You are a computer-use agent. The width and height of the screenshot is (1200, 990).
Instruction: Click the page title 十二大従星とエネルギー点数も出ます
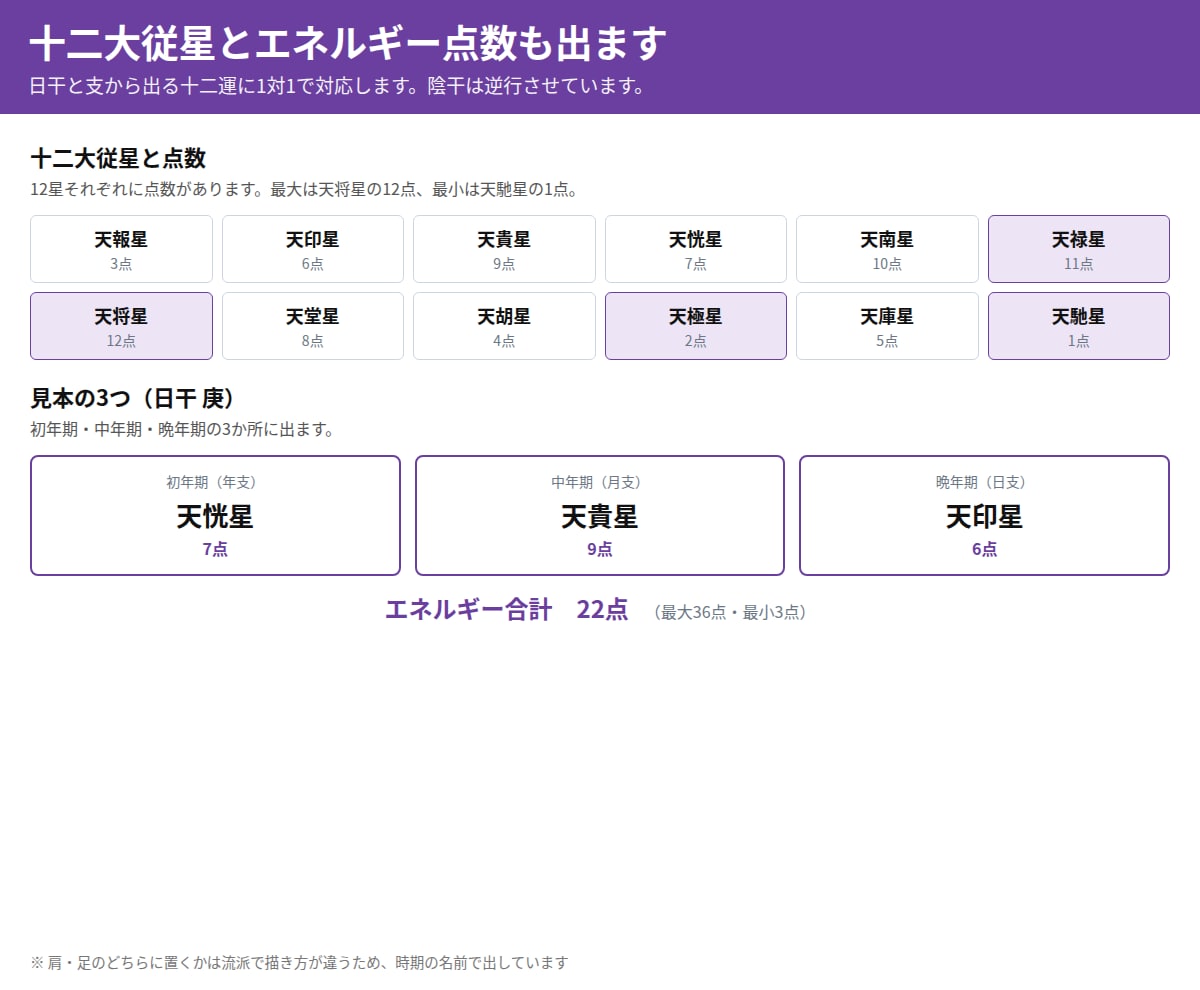click(348, 43)
